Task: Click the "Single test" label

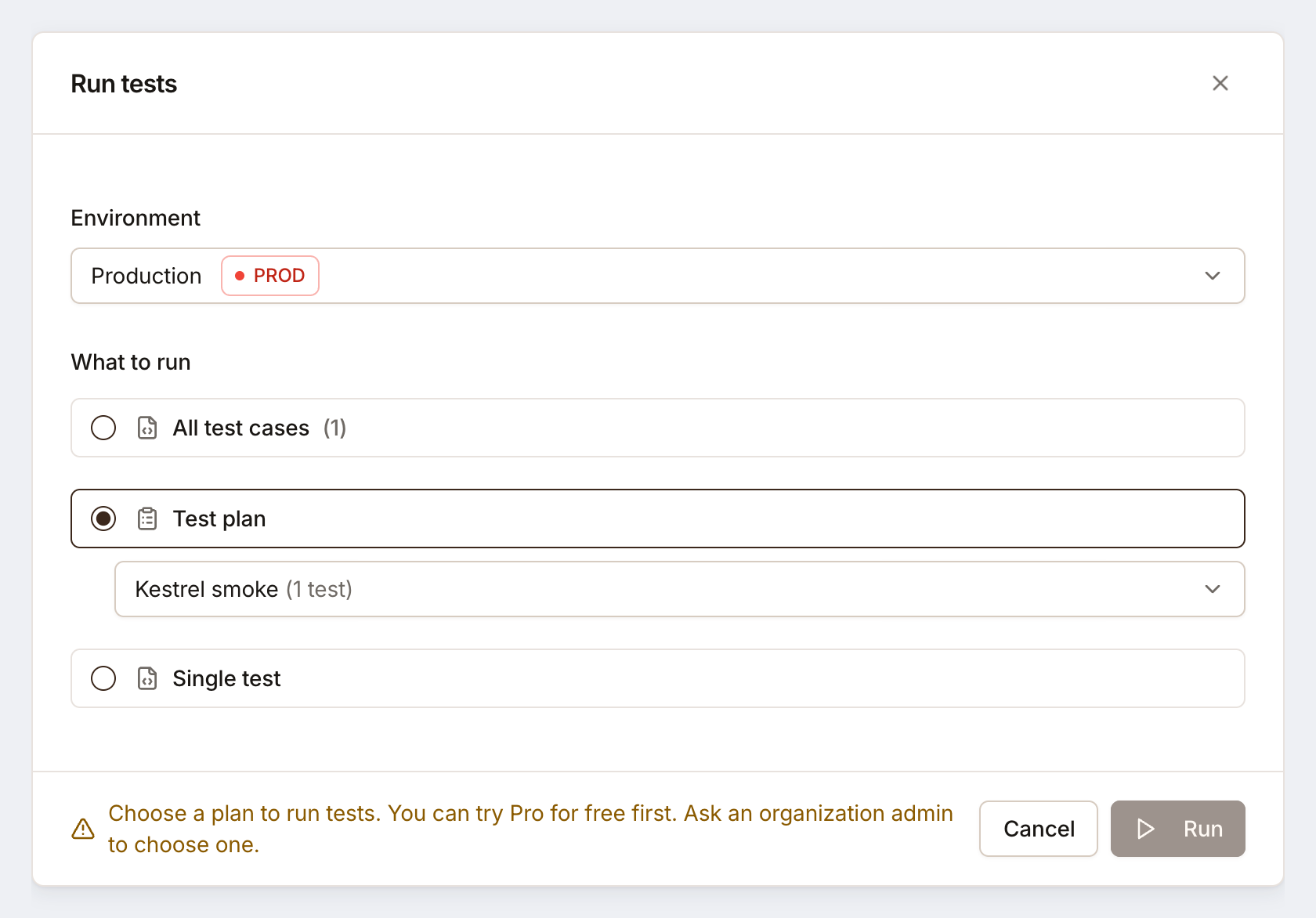Action: pos(226,678)
